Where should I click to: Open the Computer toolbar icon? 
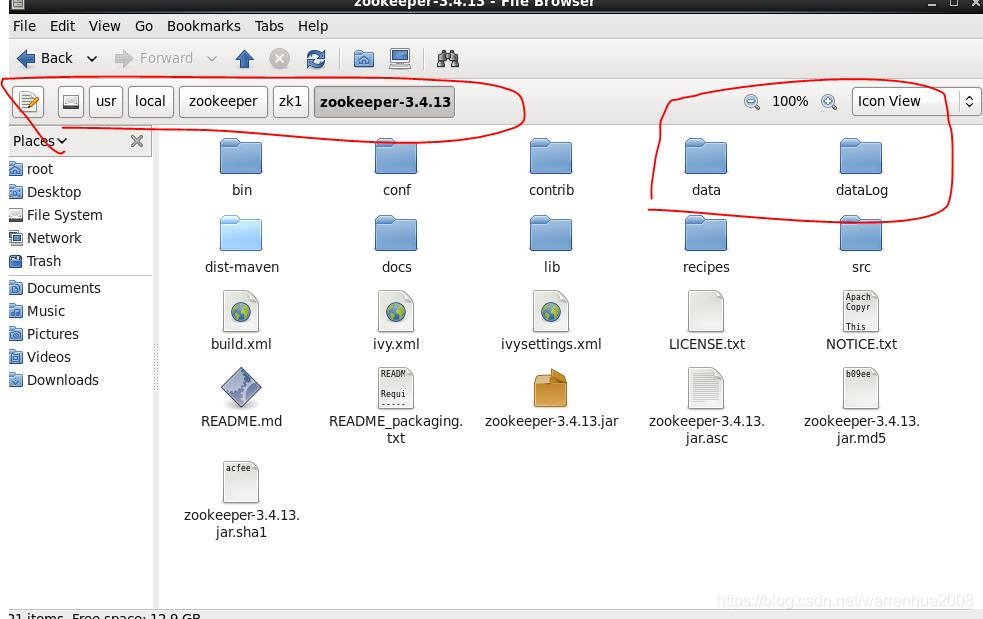[x=399, y=59]
